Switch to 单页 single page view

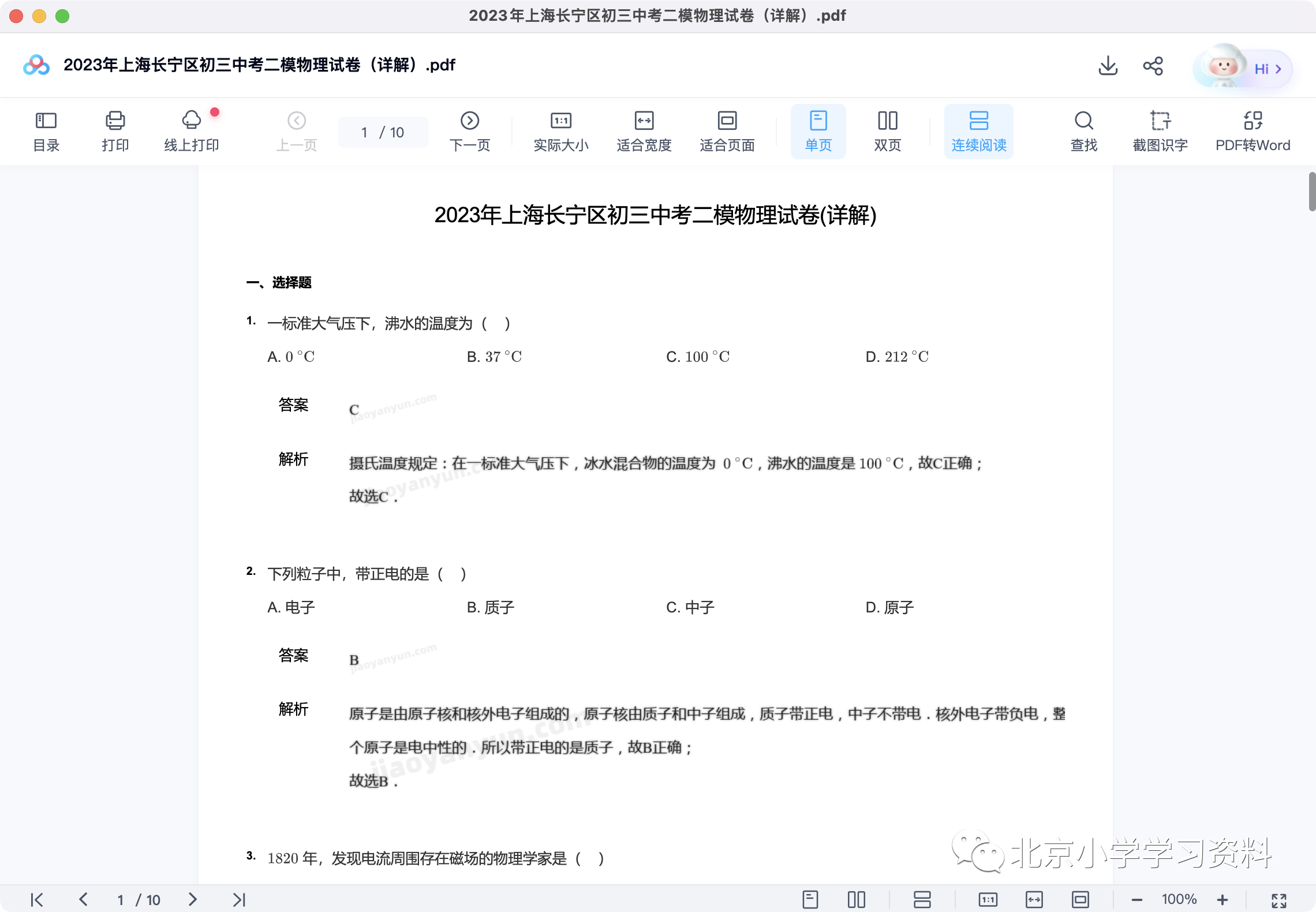[818, 132]
